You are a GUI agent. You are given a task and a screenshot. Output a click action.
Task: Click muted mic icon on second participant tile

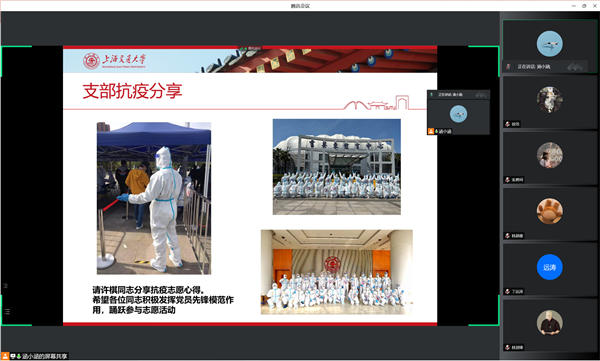tap(507, 124)
